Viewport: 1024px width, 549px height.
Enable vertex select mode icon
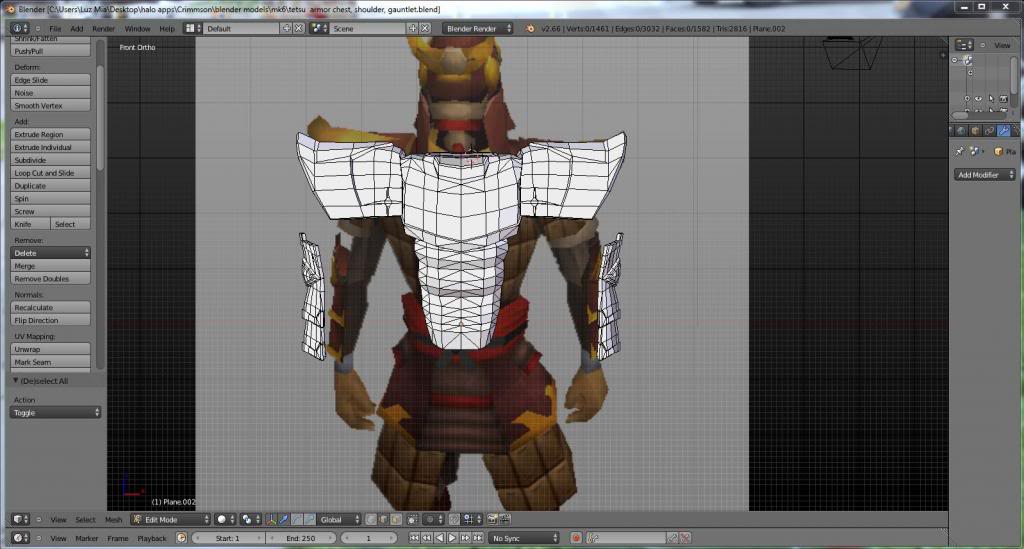(370, 520)
